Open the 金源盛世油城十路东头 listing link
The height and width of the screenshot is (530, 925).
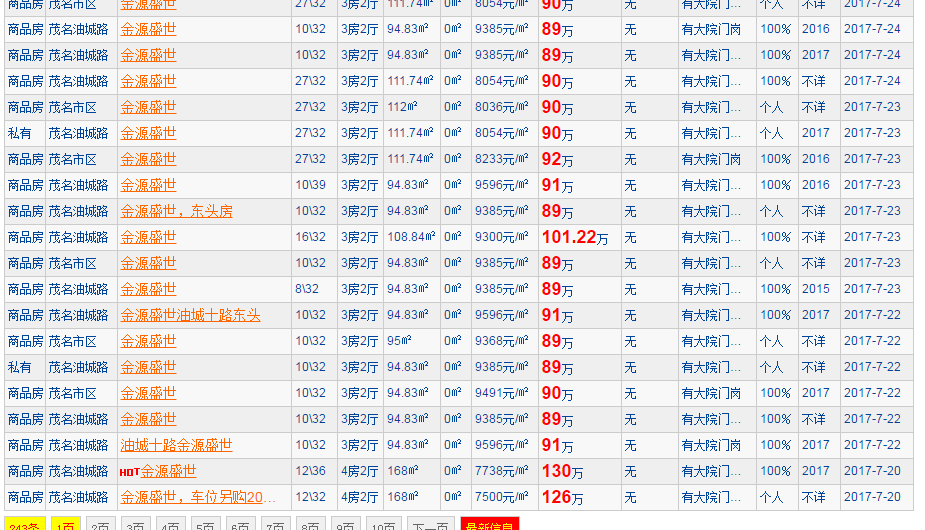[x=190, y=315]
